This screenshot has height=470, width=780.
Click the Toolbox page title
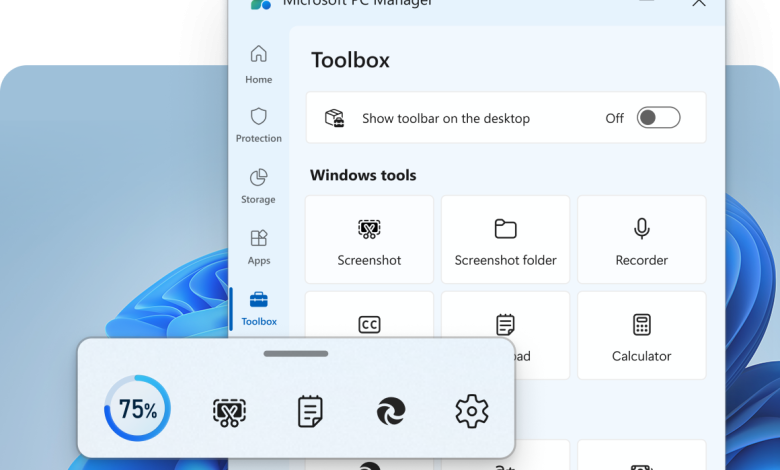(351, 60)
